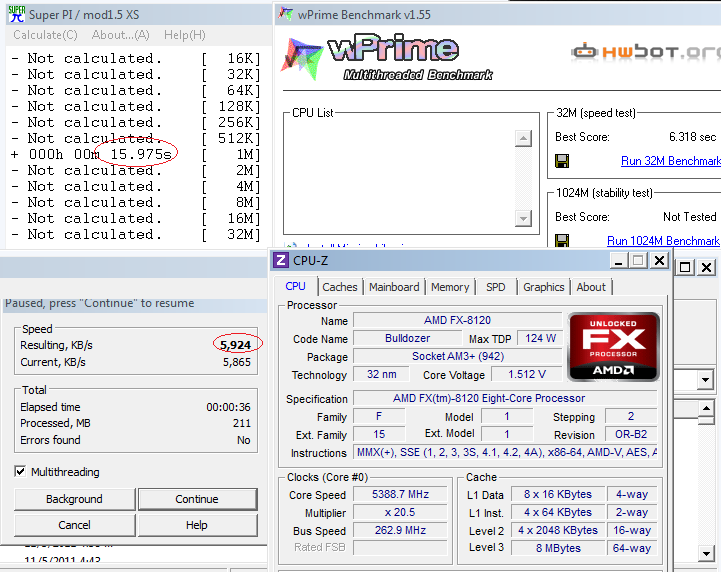Image resolution: width=721 pixels, height=572 pixels.
Task: Click the save icon beside Run 32M Benchmark
Action: click(562, 161)
